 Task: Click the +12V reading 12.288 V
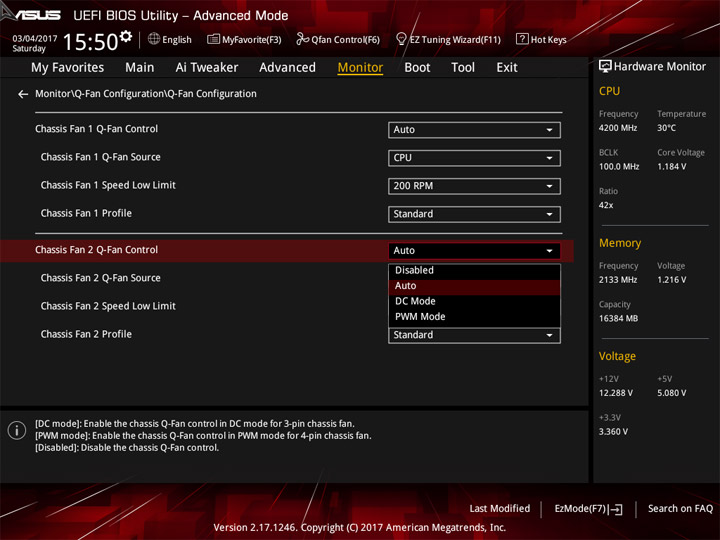pyautogui.click(x=616, y=393)
